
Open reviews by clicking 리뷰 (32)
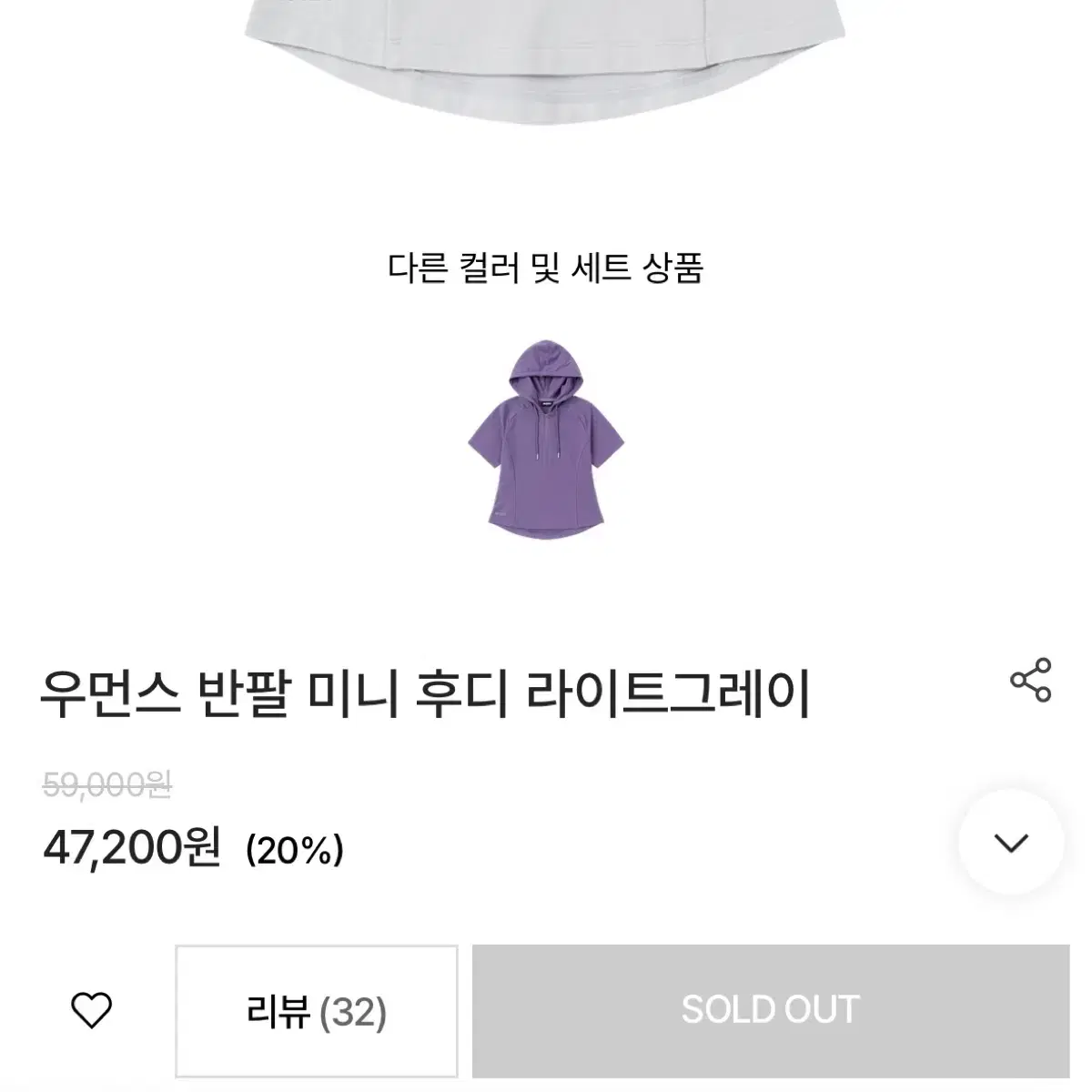[316, 1008]
